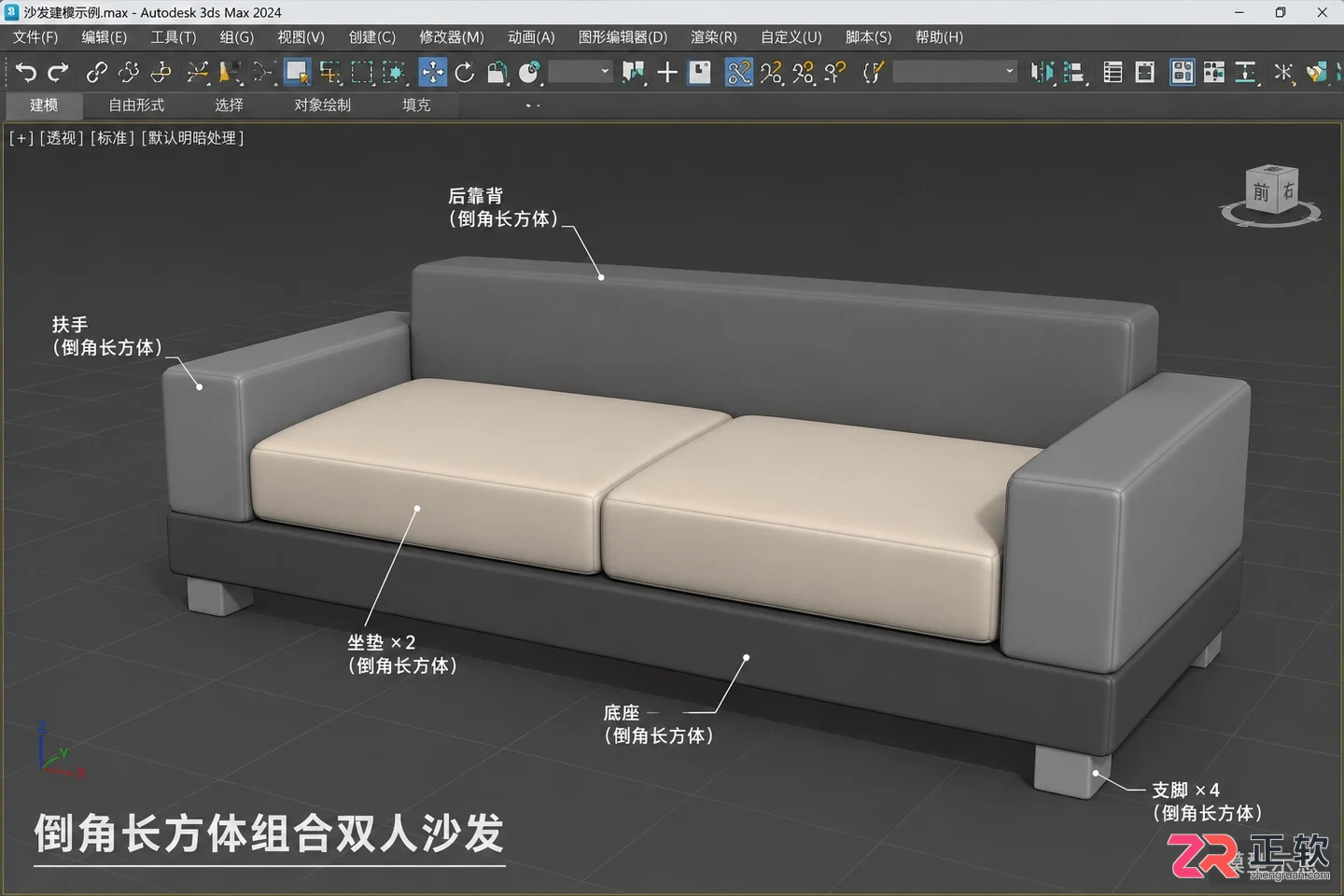Viewport: 1344px width, 896px height.
Task: Open the reference coordinate system dropdown
Action: (x=581, y=72)
